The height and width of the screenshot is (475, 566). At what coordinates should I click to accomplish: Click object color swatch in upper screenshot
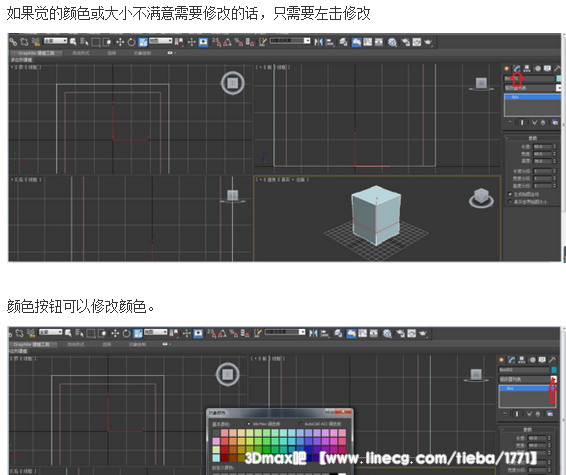pos(559,78)
